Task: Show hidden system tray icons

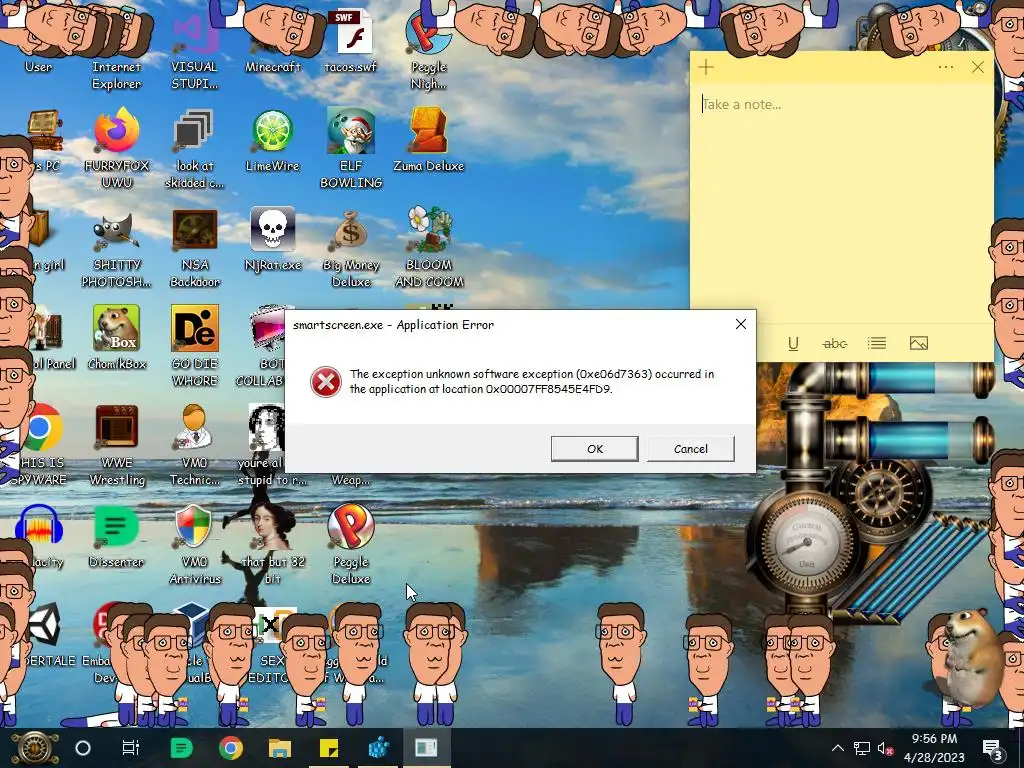Action: (838, 748)
